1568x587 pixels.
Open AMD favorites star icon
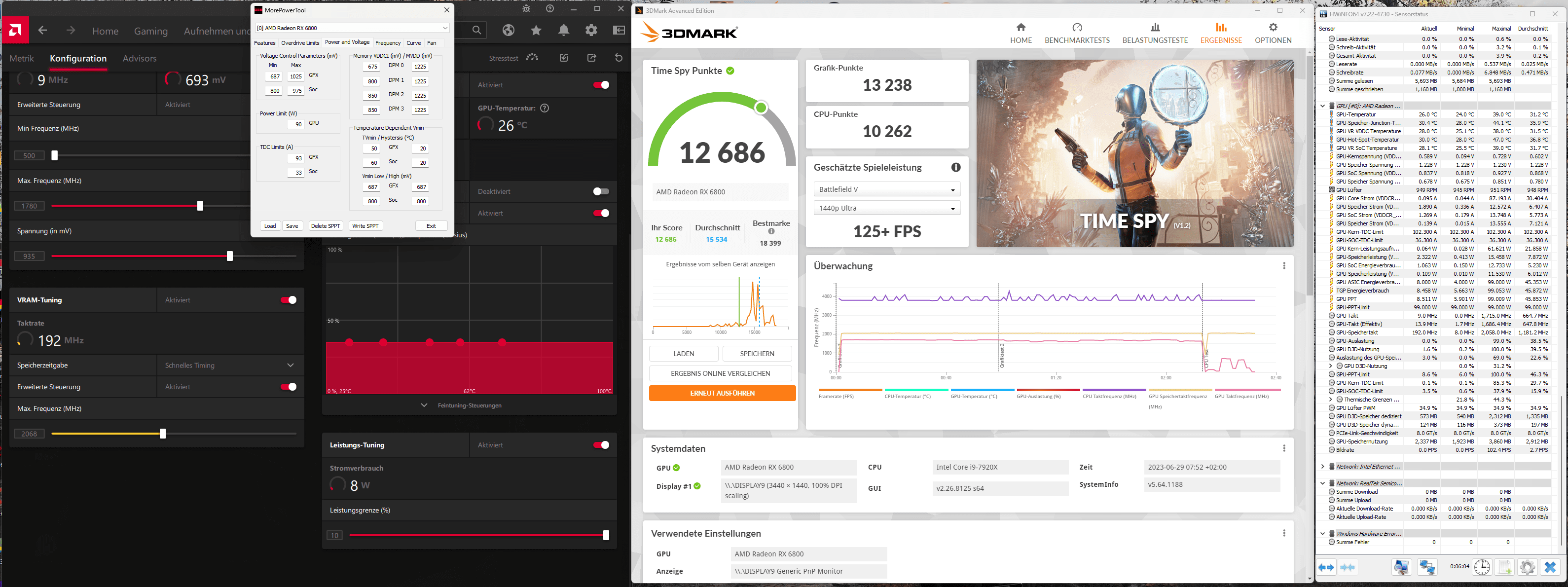tap(536, 30)
